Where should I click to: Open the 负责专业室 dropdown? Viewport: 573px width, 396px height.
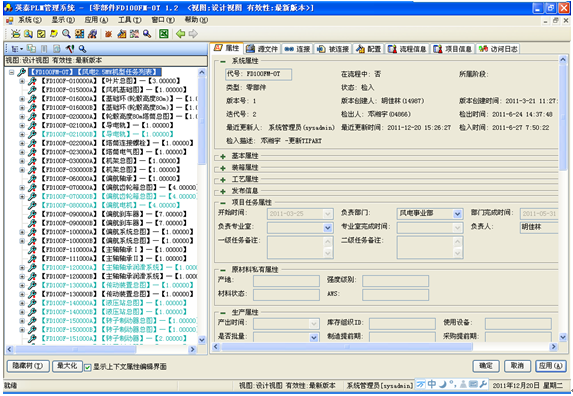328,228
